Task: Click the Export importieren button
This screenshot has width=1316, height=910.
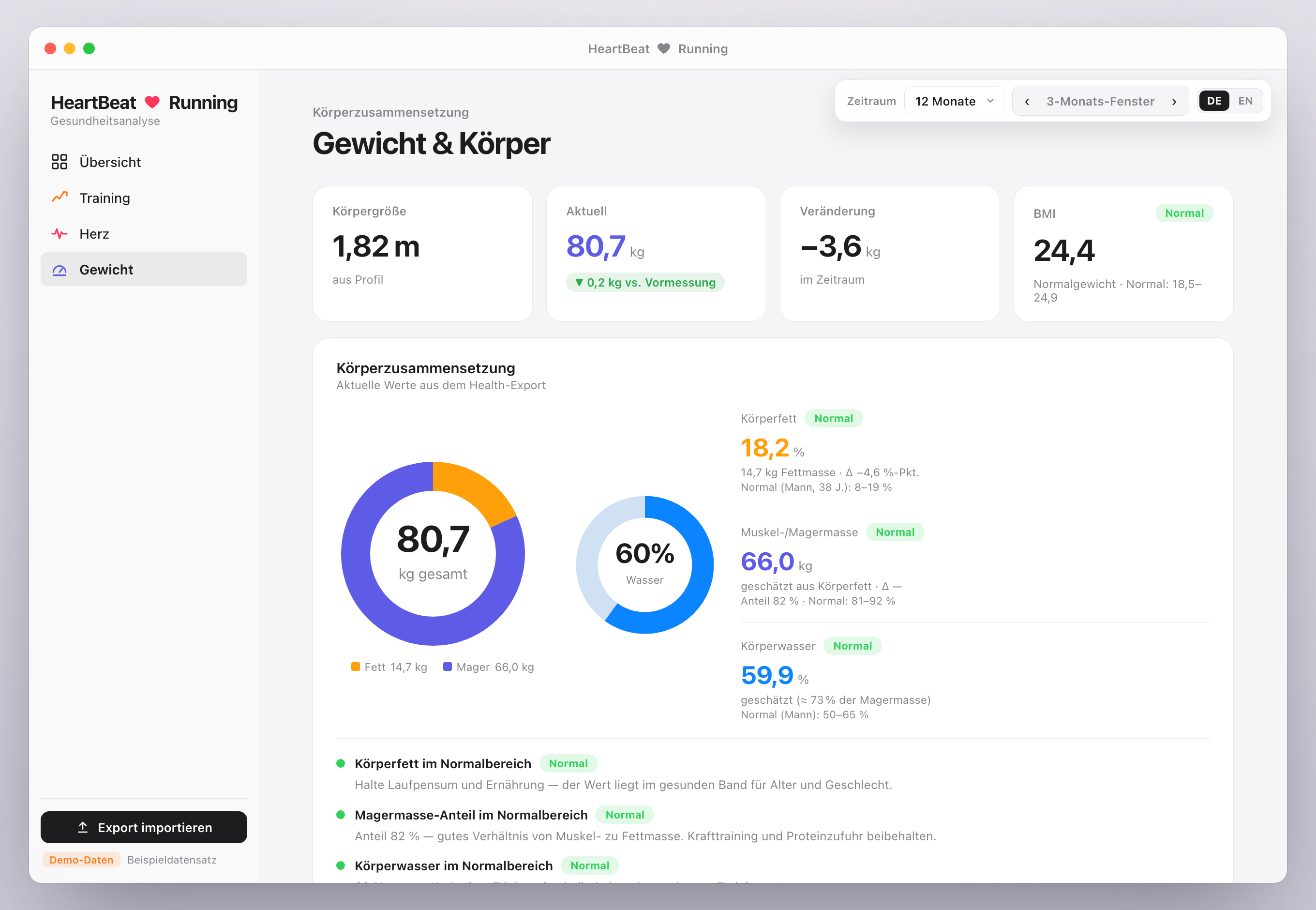Action: 144,827
